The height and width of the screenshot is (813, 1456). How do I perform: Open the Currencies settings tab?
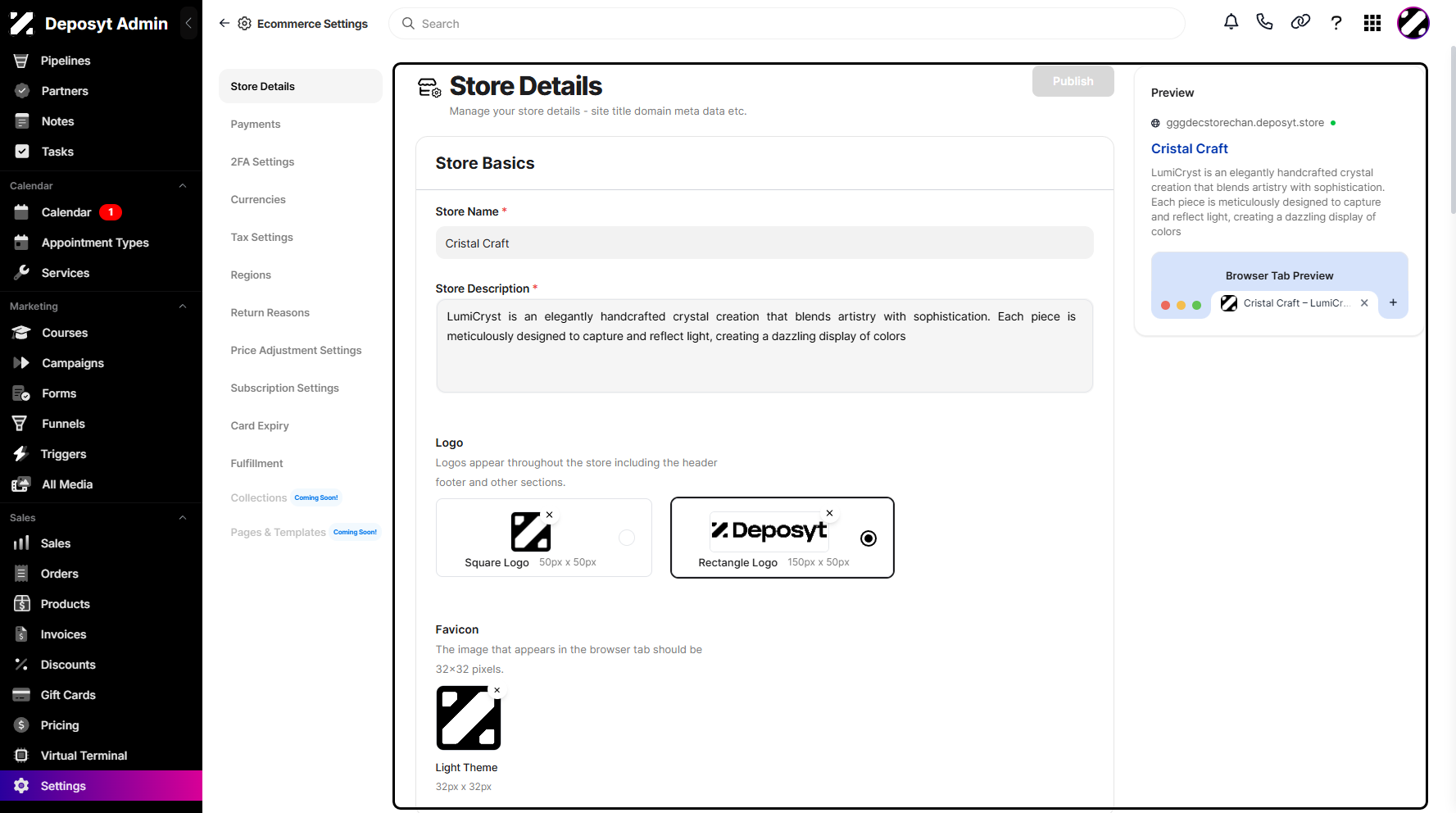tap(258, 199)
